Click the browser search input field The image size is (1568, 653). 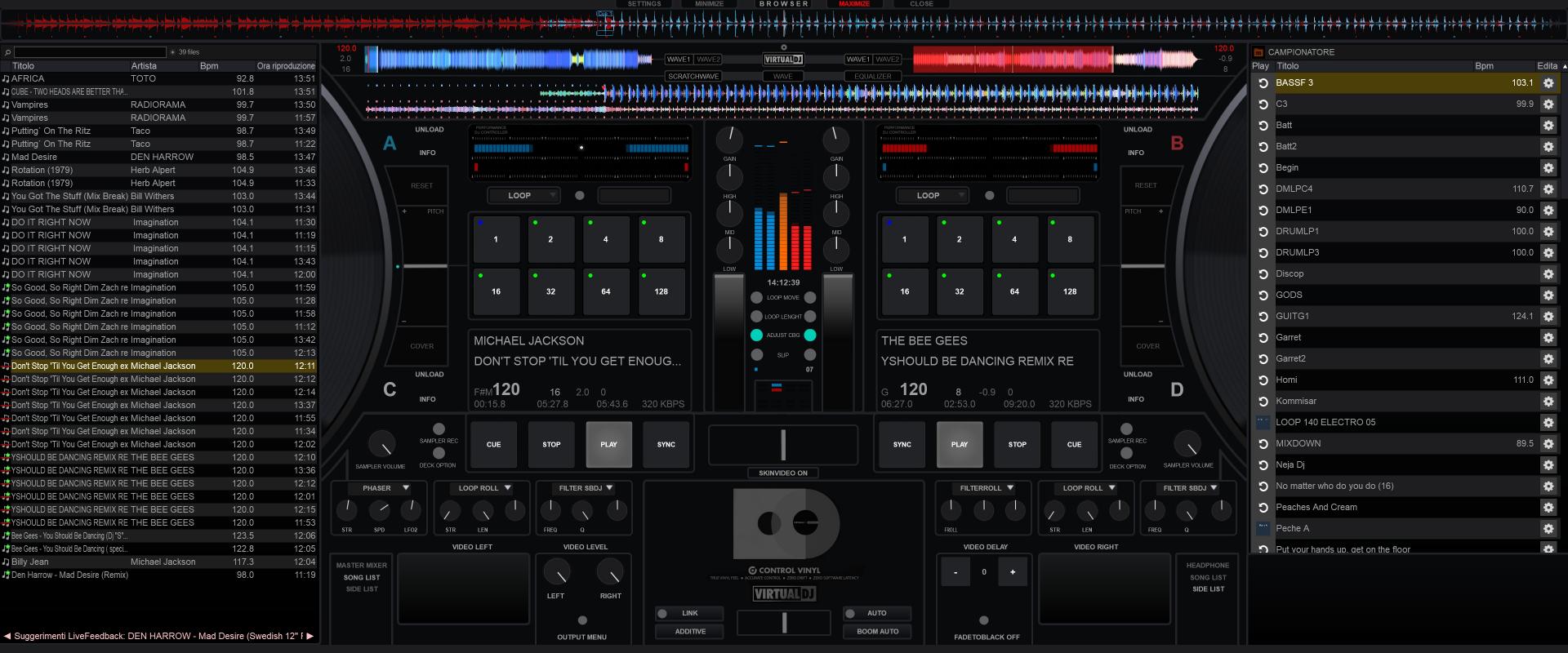click(x=90, y=52)
